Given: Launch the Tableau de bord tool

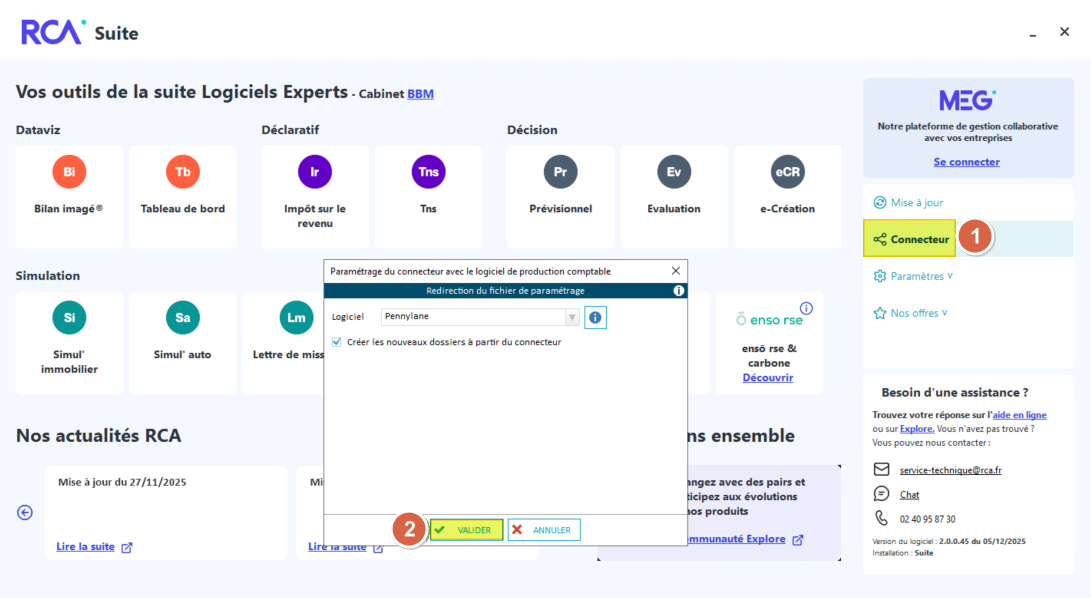Looking at the screenshot, I should [x=183, y=172].
